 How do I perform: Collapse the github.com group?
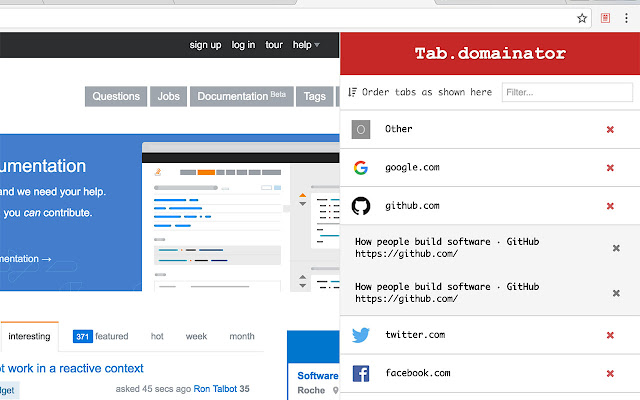tap(490, 206)
